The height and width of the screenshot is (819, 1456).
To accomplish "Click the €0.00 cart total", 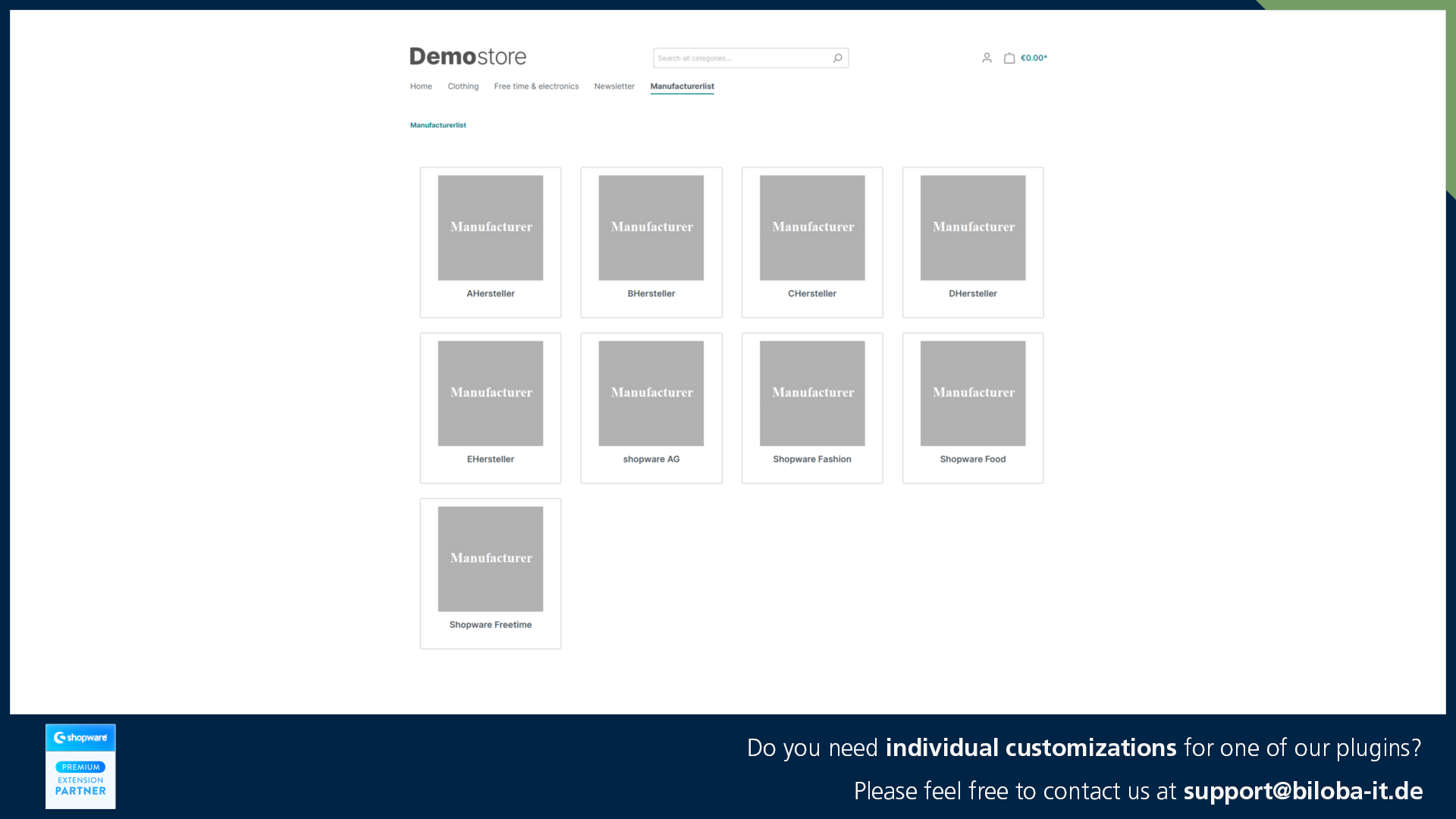I will [x=1034, y=58].
